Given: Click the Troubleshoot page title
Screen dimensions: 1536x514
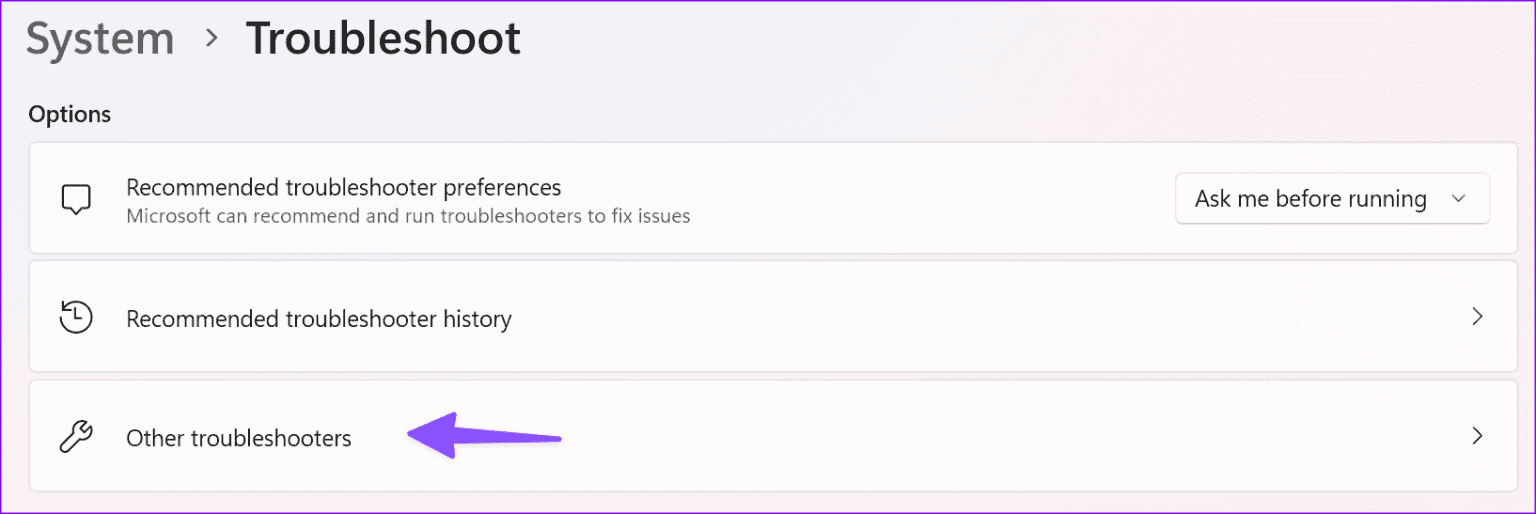Looking at the screenshot, I should 384,39.
